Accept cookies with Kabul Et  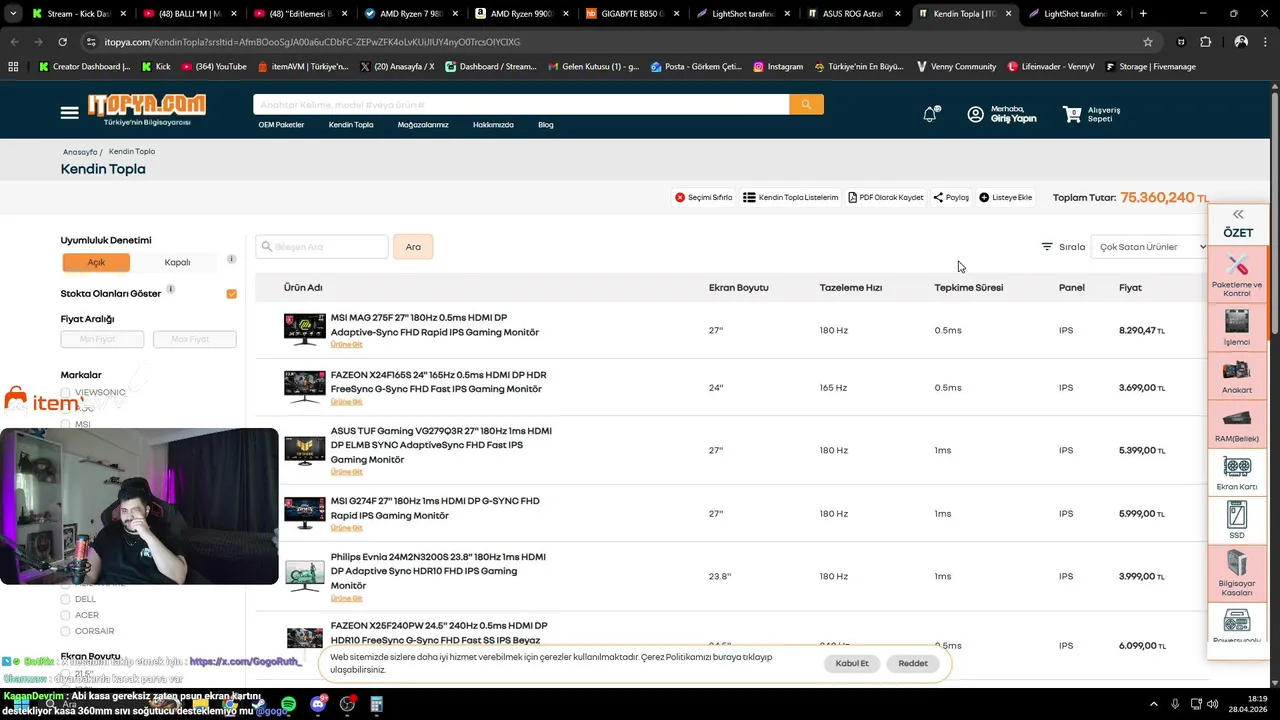click(852, 664)
